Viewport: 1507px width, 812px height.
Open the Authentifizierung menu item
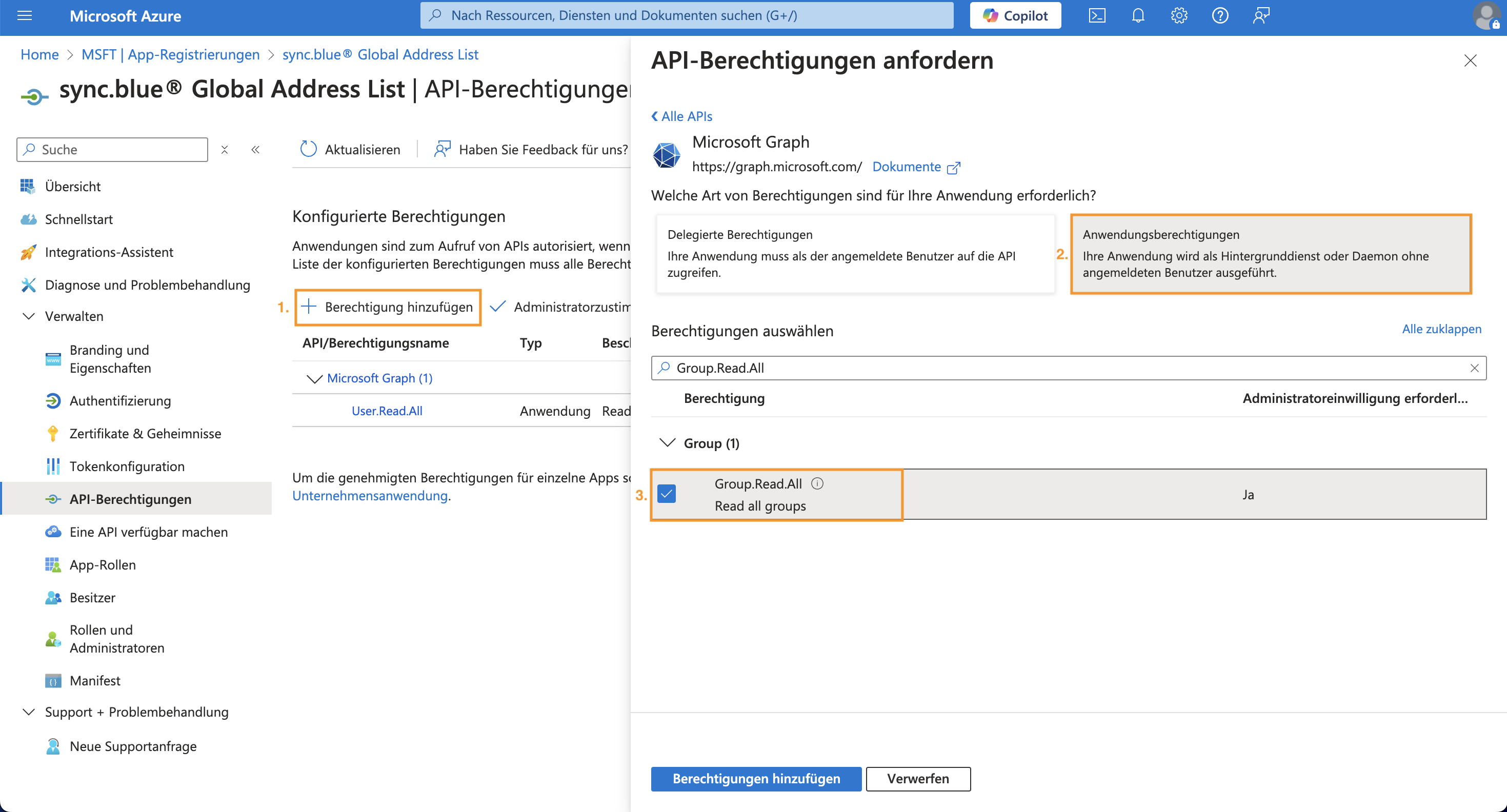coord(120,401)
